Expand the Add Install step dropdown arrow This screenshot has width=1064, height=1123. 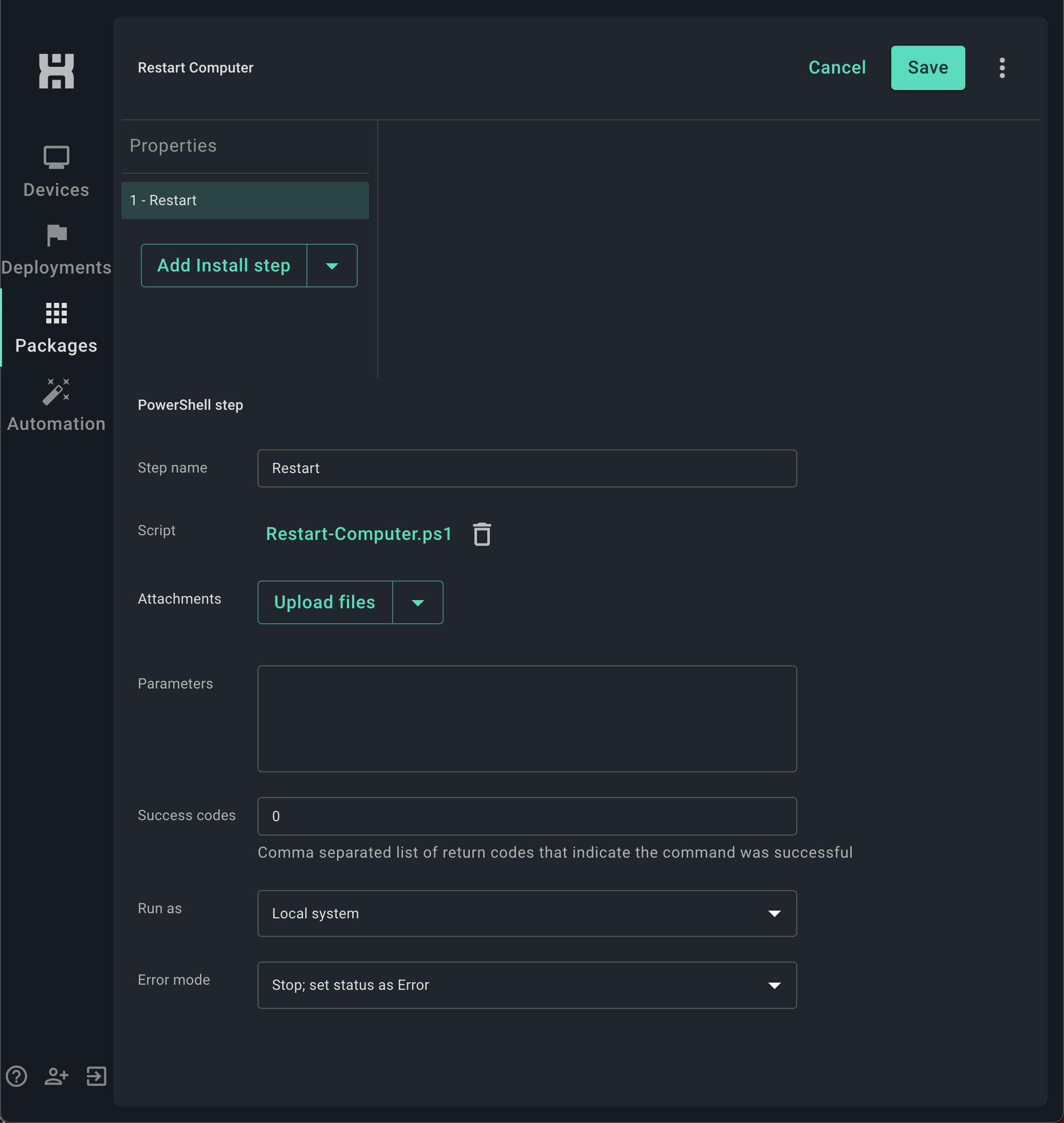pyautogui.click(x=332, y=265)
